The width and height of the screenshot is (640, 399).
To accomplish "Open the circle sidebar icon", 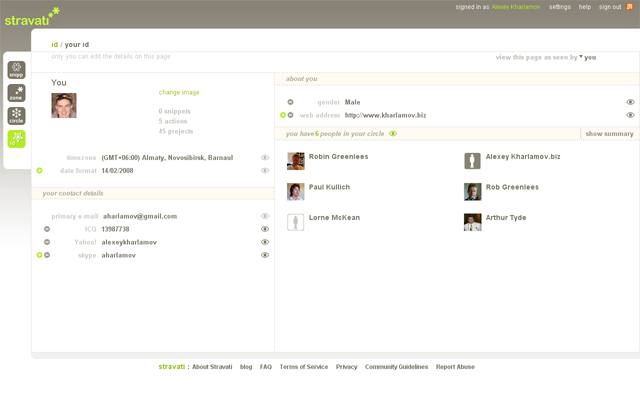I will click(x=16, y=116).
